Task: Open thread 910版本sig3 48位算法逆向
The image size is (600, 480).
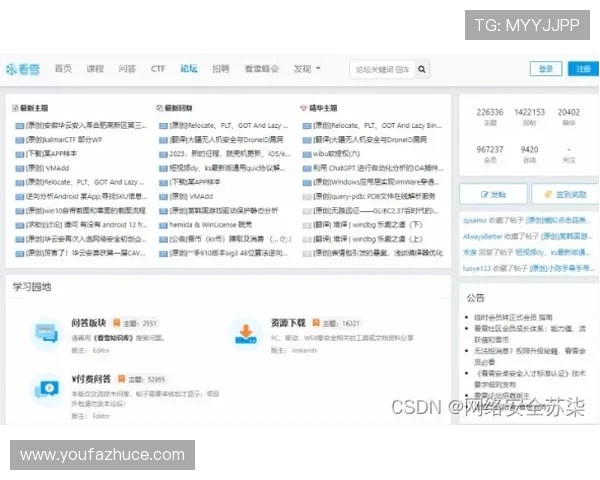Action: coord(228,253)
